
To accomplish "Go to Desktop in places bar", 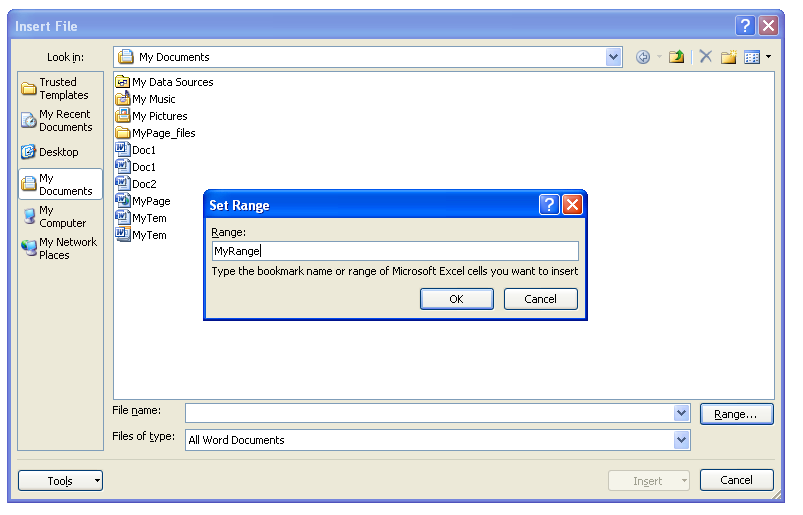I will click(60, 152).
